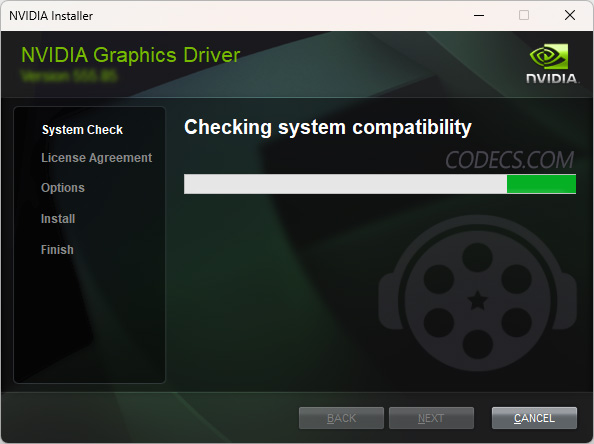Viewport: 594px width, 444px height.
Task: Click the star in the film reel center
Action: 477,300
